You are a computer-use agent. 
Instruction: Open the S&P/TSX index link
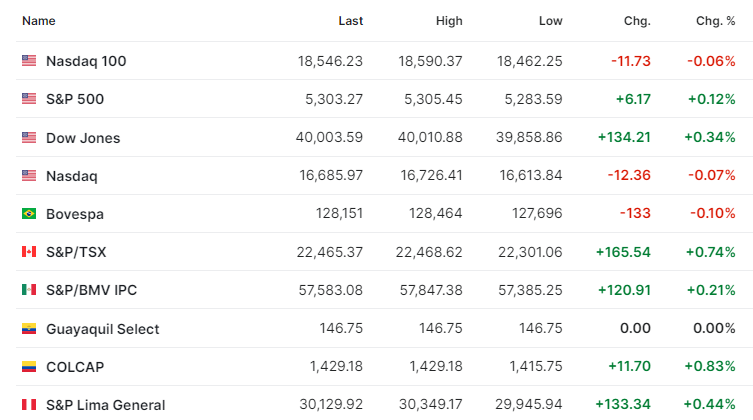click(76, 252)
